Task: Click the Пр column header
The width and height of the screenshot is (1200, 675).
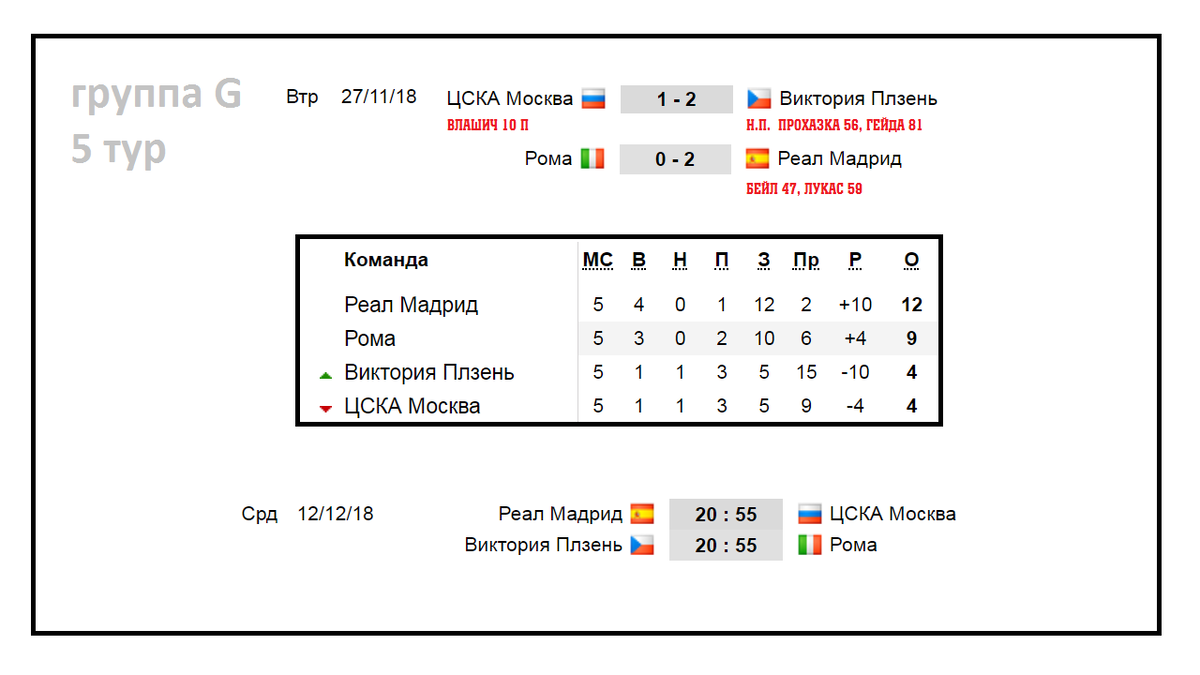Action: [806, 261]
